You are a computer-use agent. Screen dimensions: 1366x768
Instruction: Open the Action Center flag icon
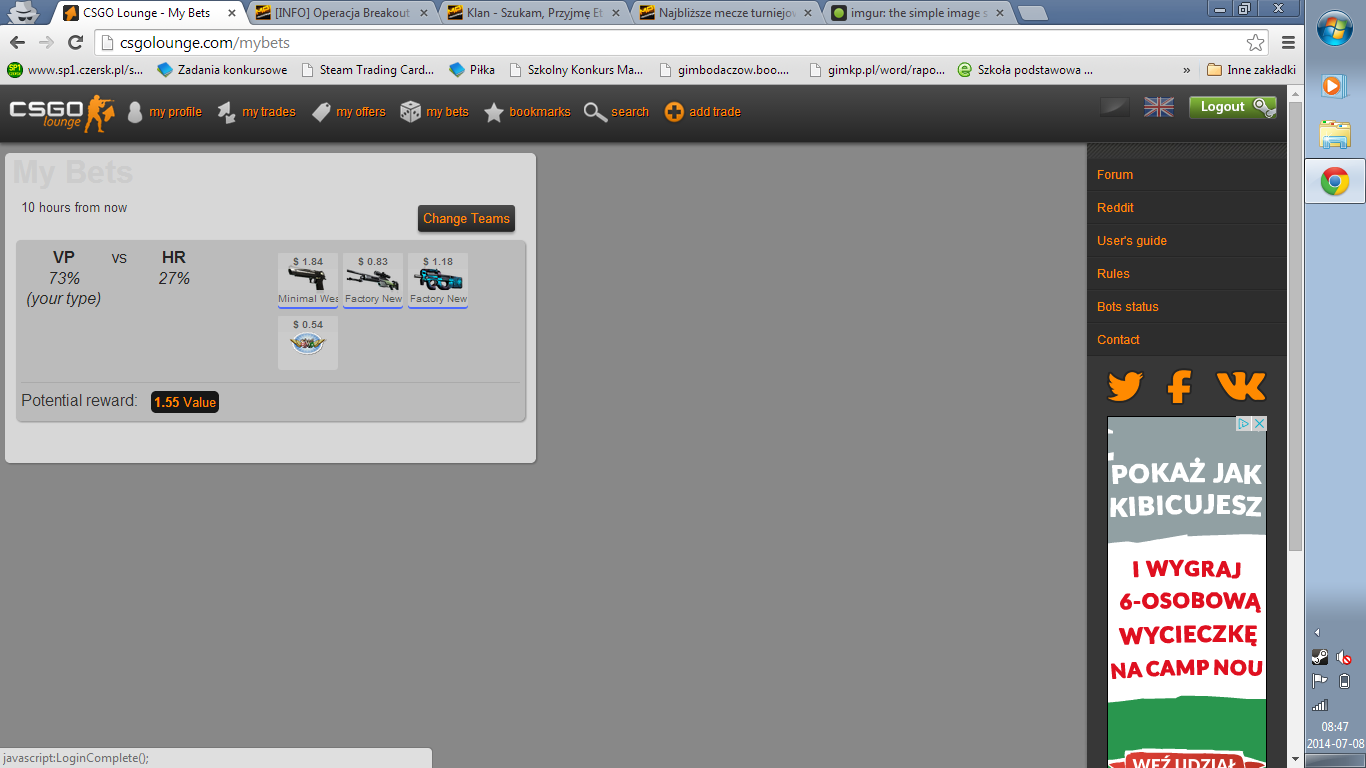[1320, 681]
